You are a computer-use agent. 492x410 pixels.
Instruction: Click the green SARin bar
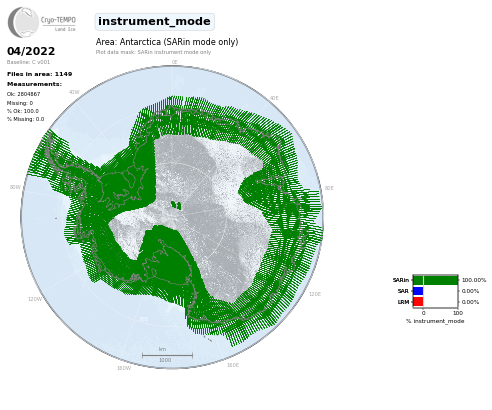435,280
